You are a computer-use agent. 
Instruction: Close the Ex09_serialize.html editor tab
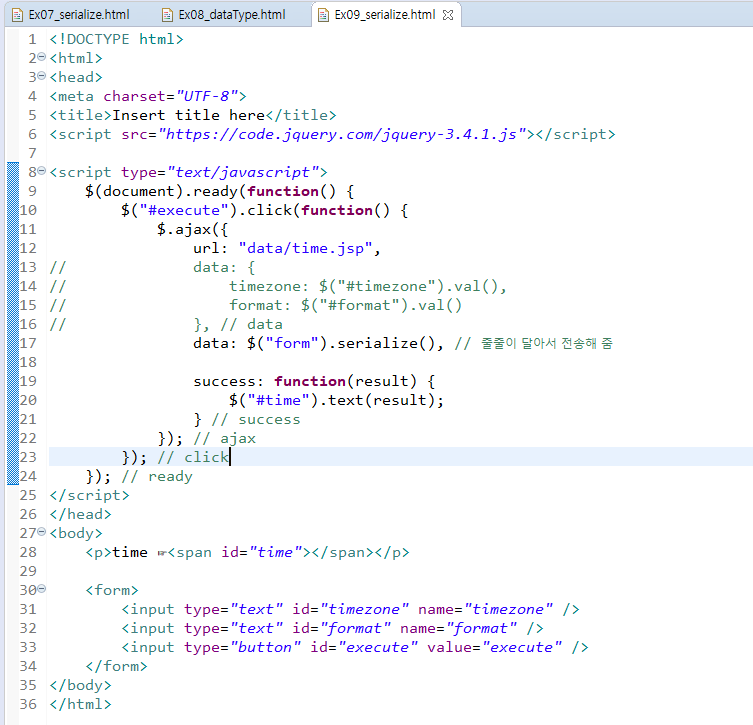tap(448, 15)
